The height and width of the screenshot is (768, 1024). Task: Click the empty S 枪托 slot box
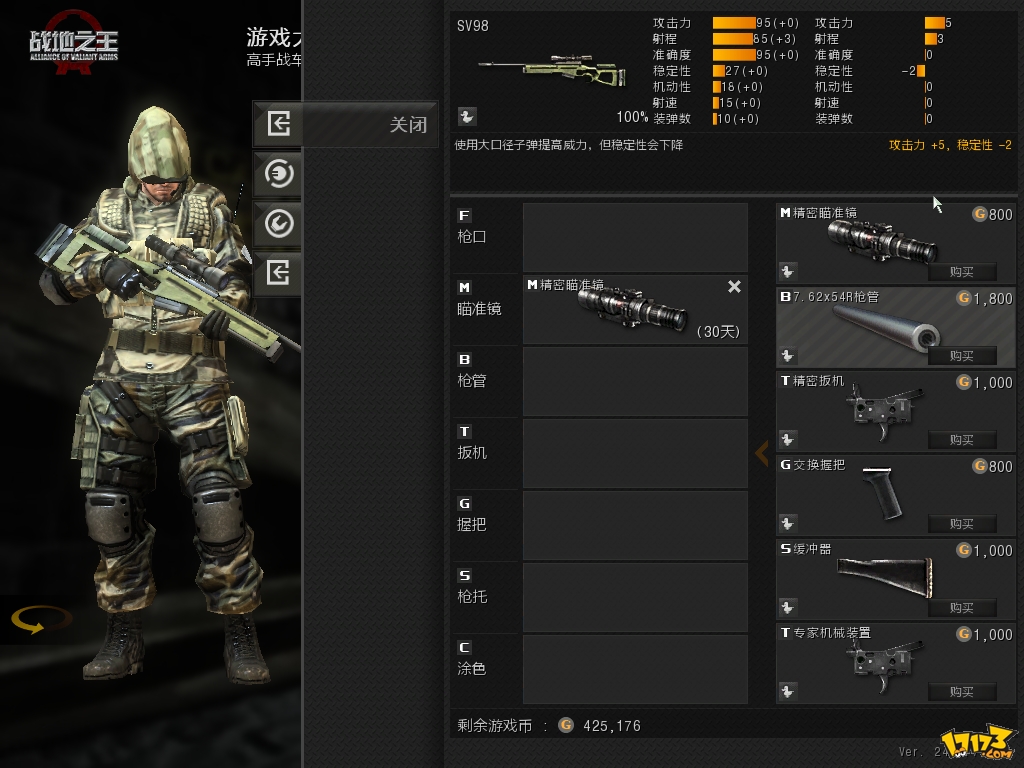click(635, 597)
